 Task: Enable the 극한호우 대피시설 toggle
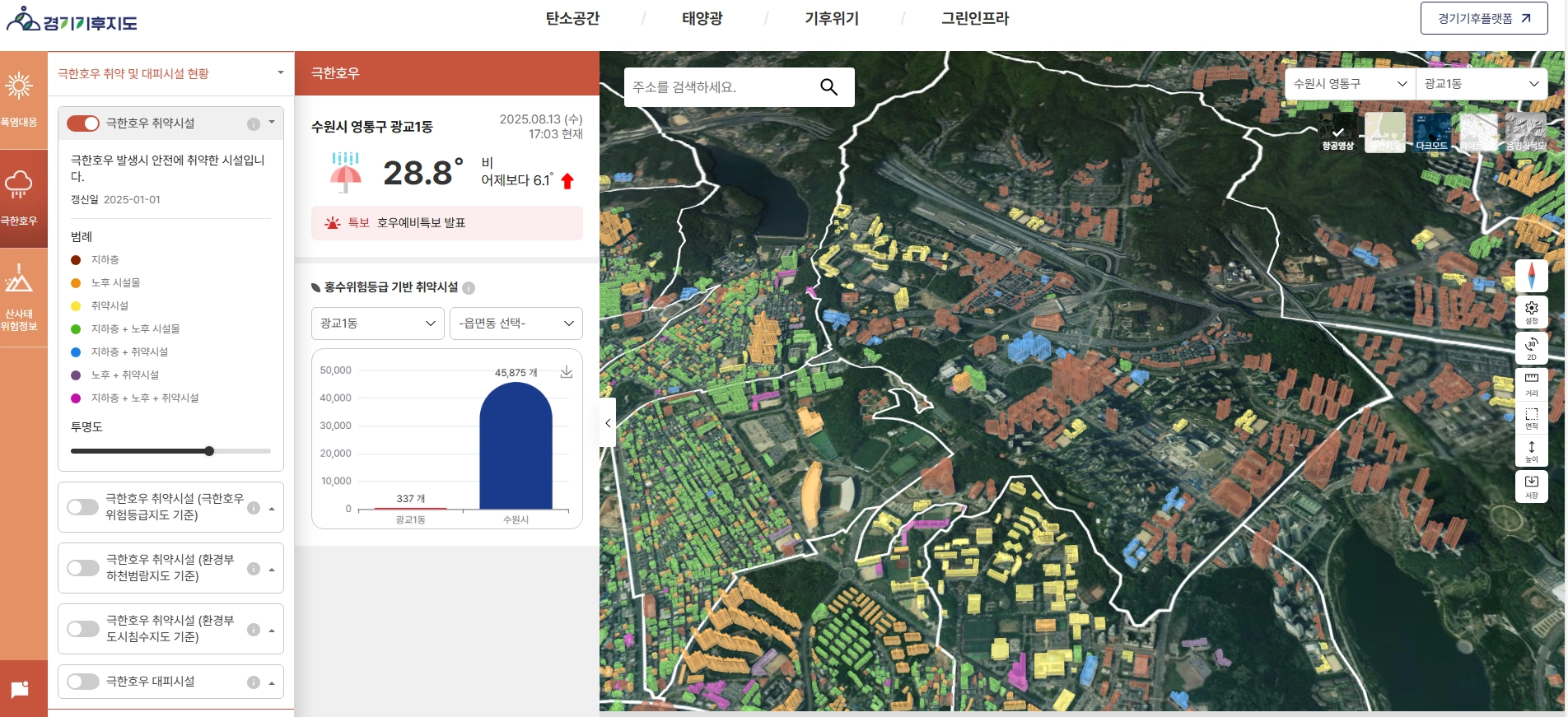83,682
